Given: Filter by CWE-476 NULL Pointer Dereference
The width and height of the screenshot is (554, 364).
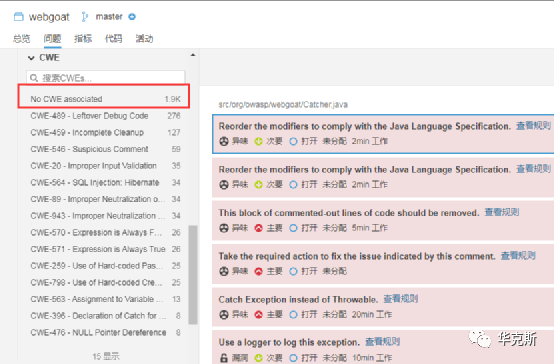Looking at the screenshot, I should coord(105,333).
